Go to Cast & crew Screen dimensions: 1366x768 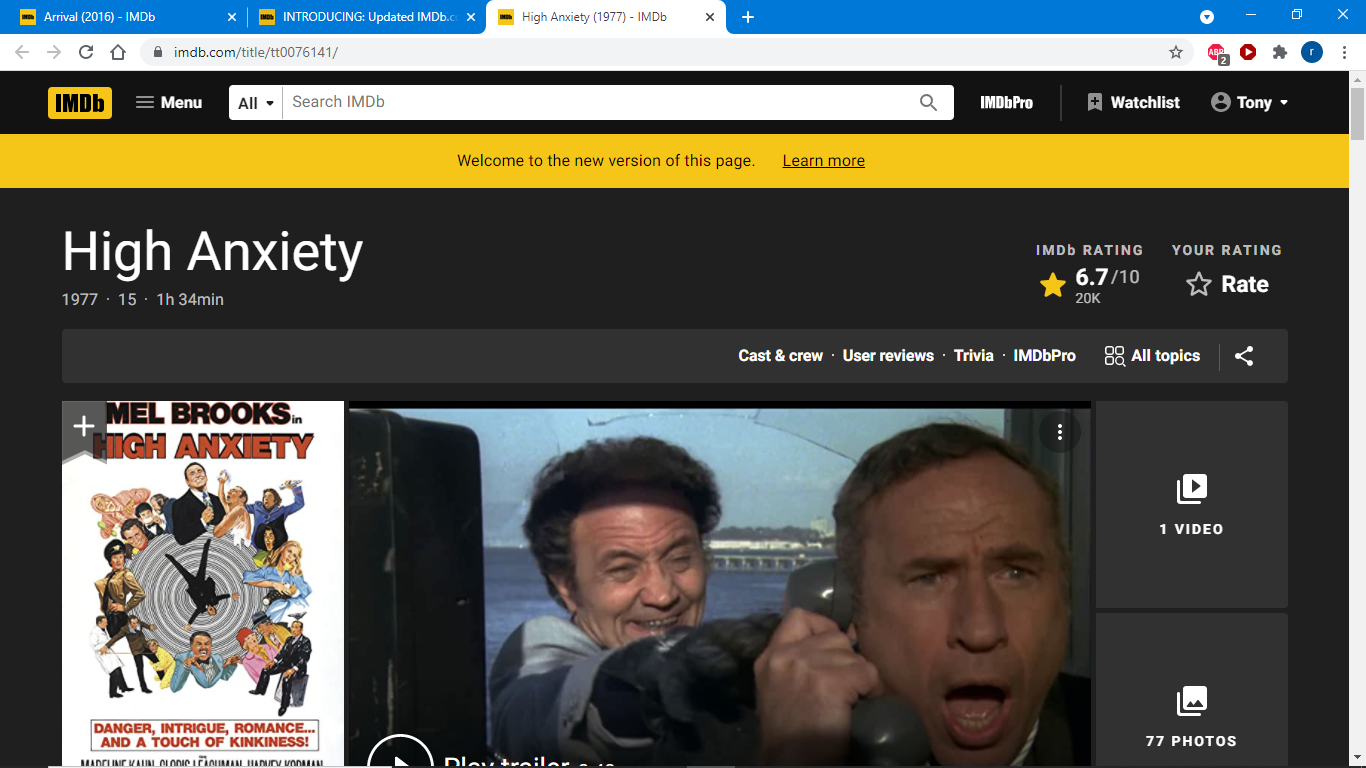pyautogui.click(x=780, y=356)
